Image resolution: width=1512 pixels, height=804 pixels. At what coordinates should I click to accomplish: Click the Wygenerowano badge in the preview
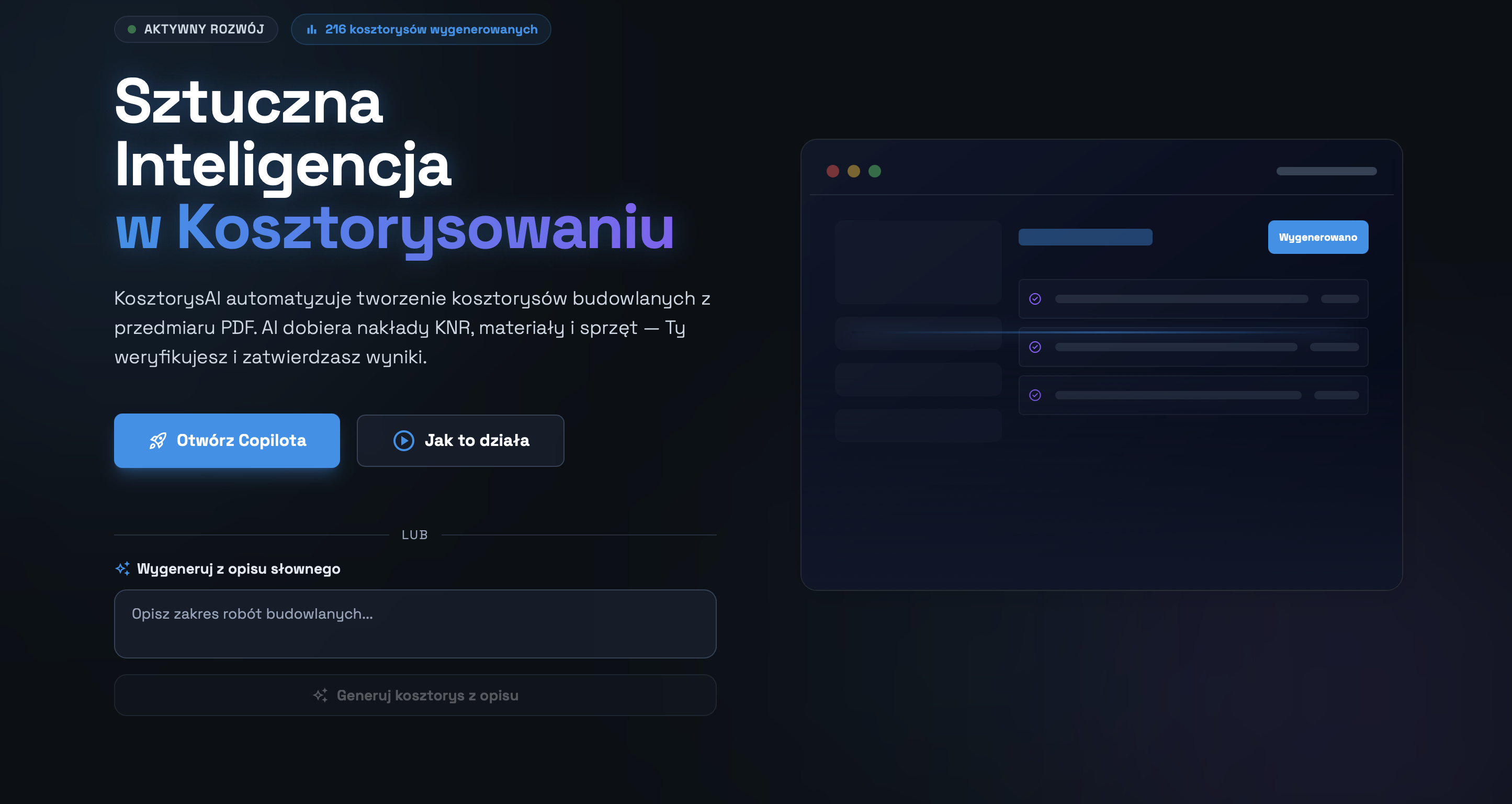1318,237
